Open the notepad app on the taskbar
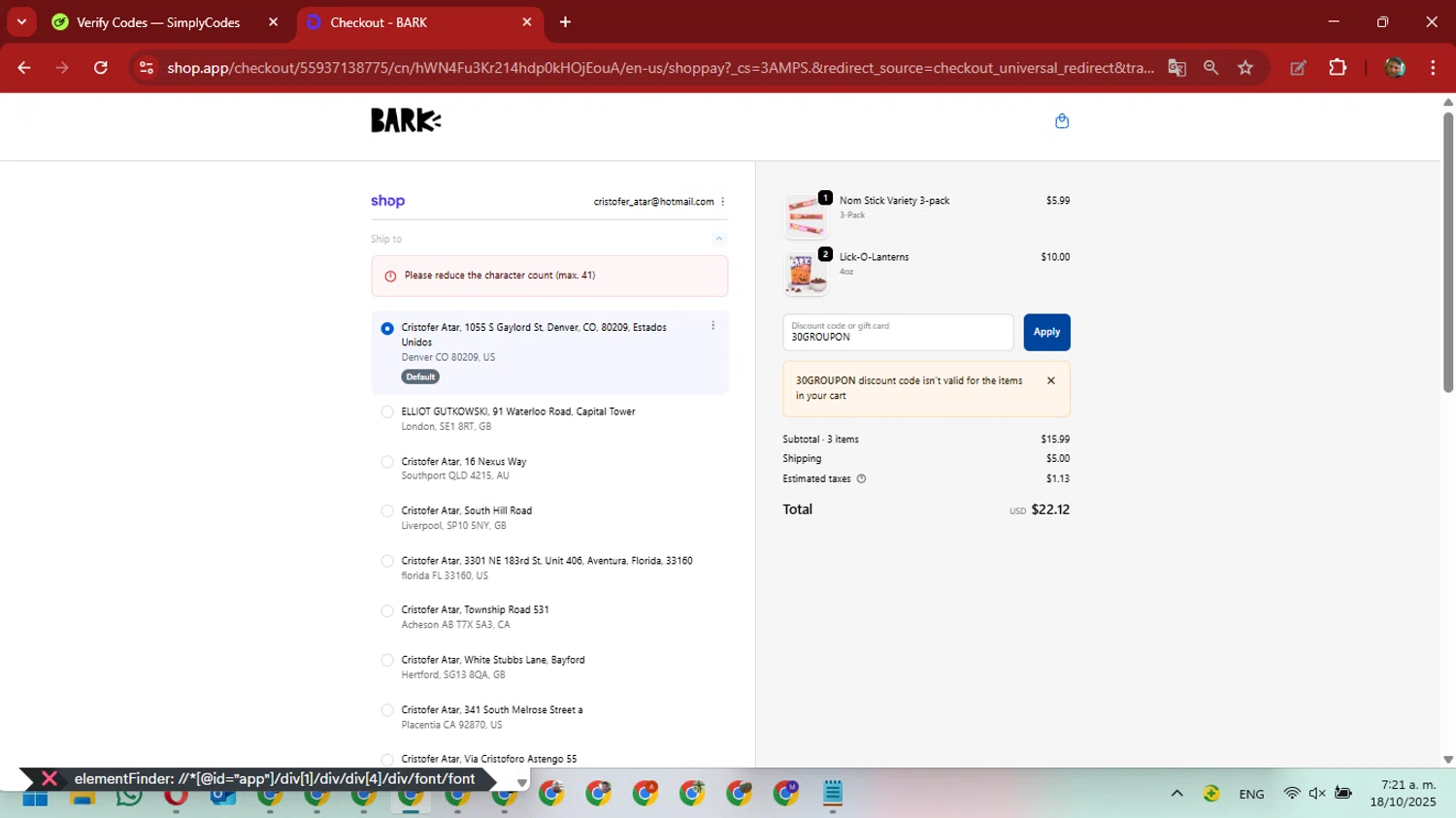This screenshot has height=818, width=1456. 833,794
